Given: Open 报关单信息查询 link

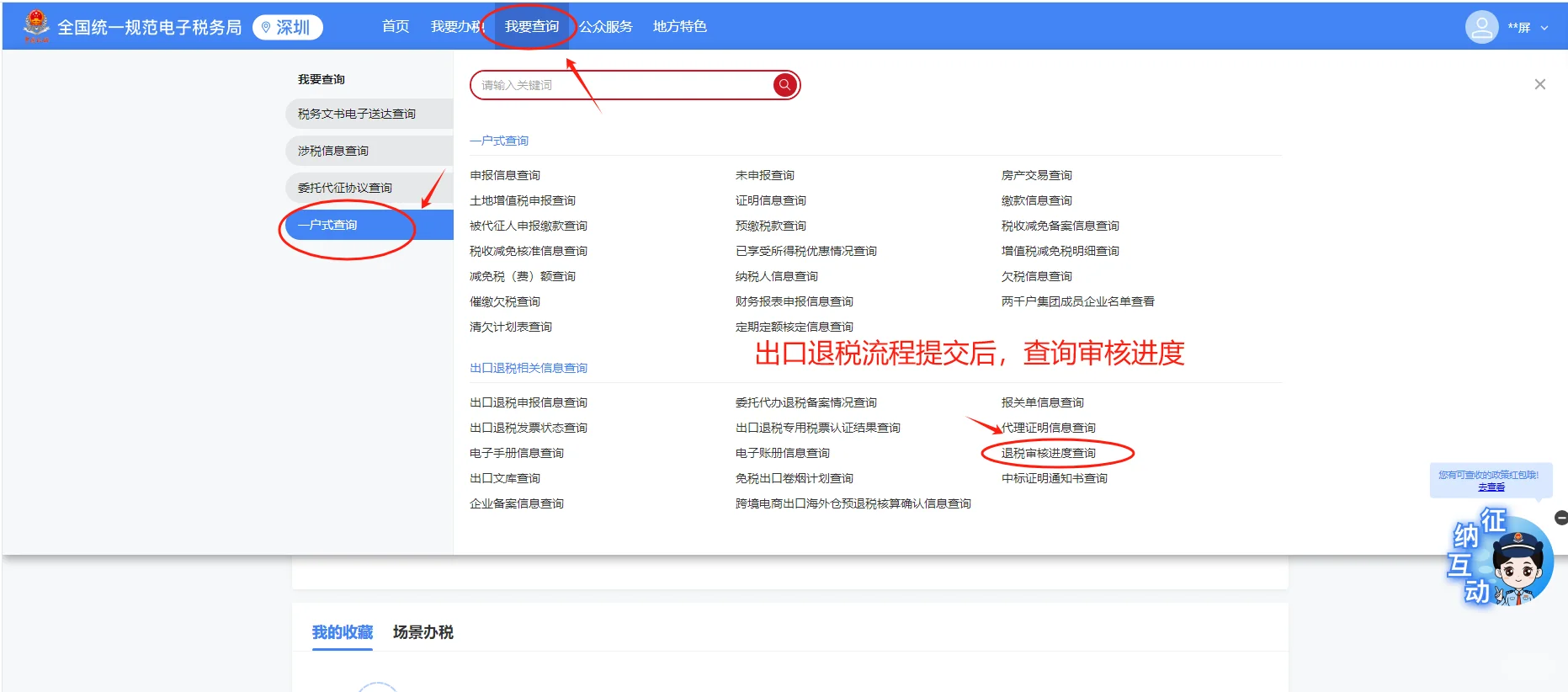Looking at the screenshot, I should 1043,402.
